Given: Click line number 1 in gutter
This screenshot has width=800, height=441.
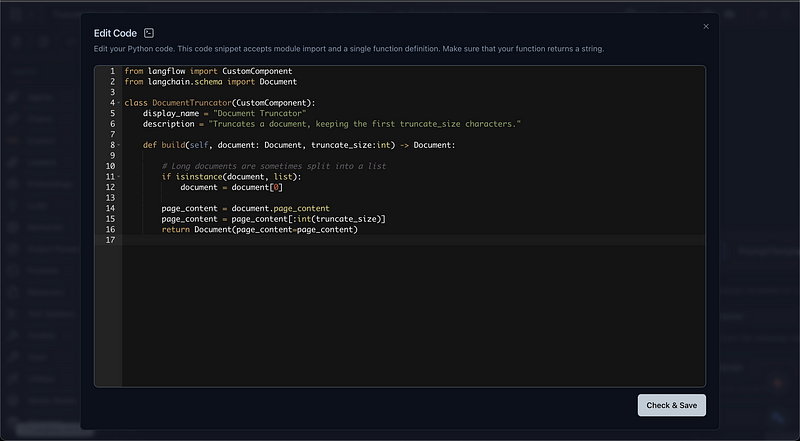Looking at the screenshot, I should click(x=112, y=71).
